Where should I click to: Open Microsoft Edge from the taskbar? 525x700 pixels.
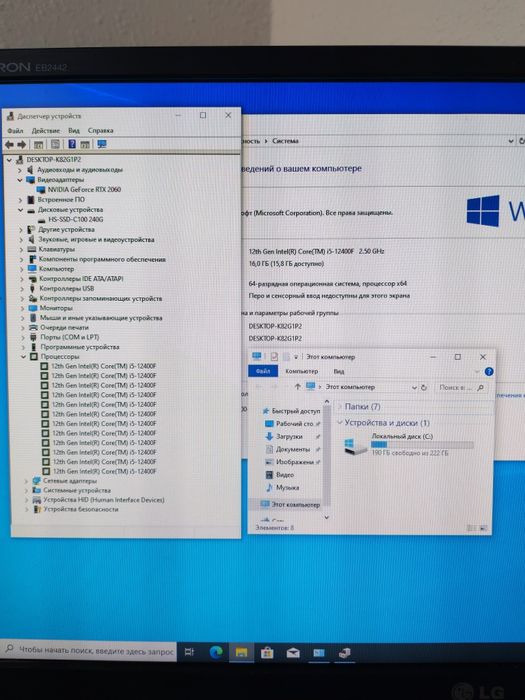[x=216, y=652]
